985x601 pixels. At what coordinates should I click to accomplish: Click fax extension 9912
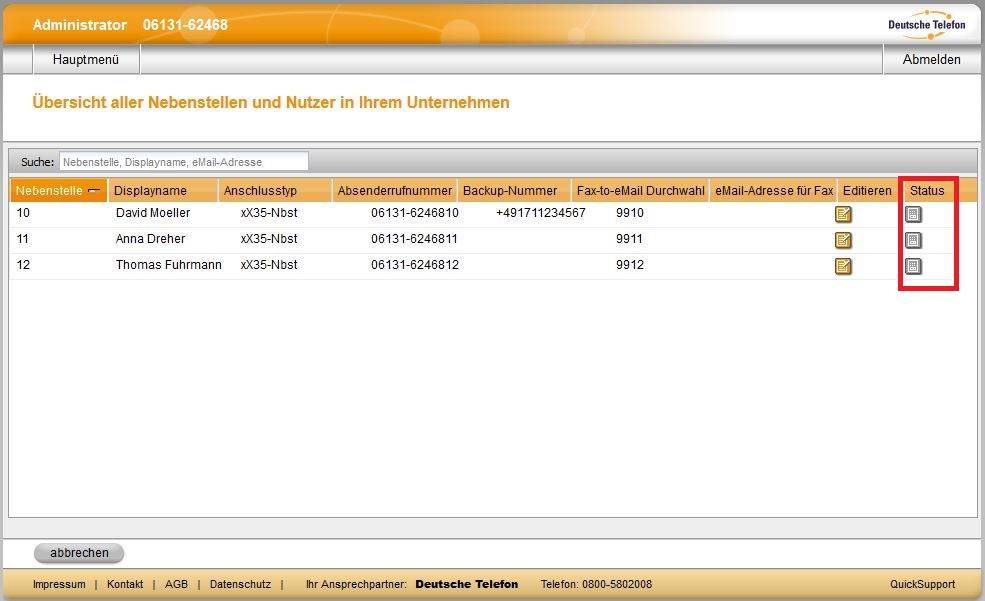click(x=629, y=265)
